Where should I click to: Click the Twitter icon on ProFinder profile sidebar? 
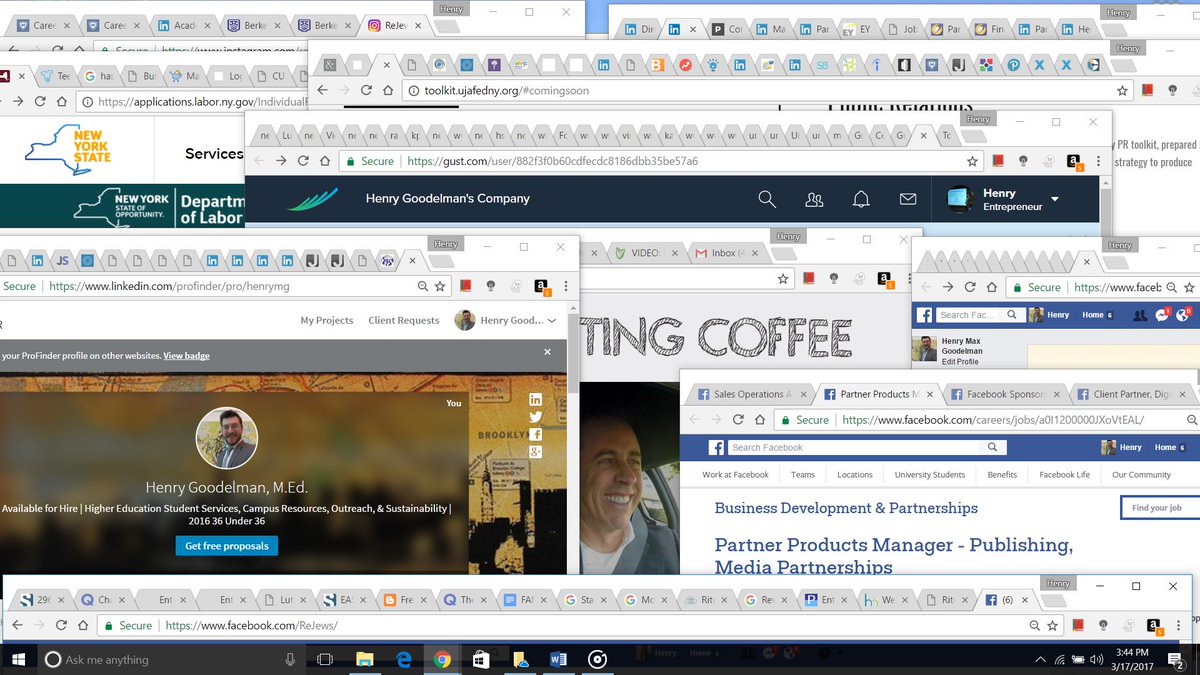(536, 417)
